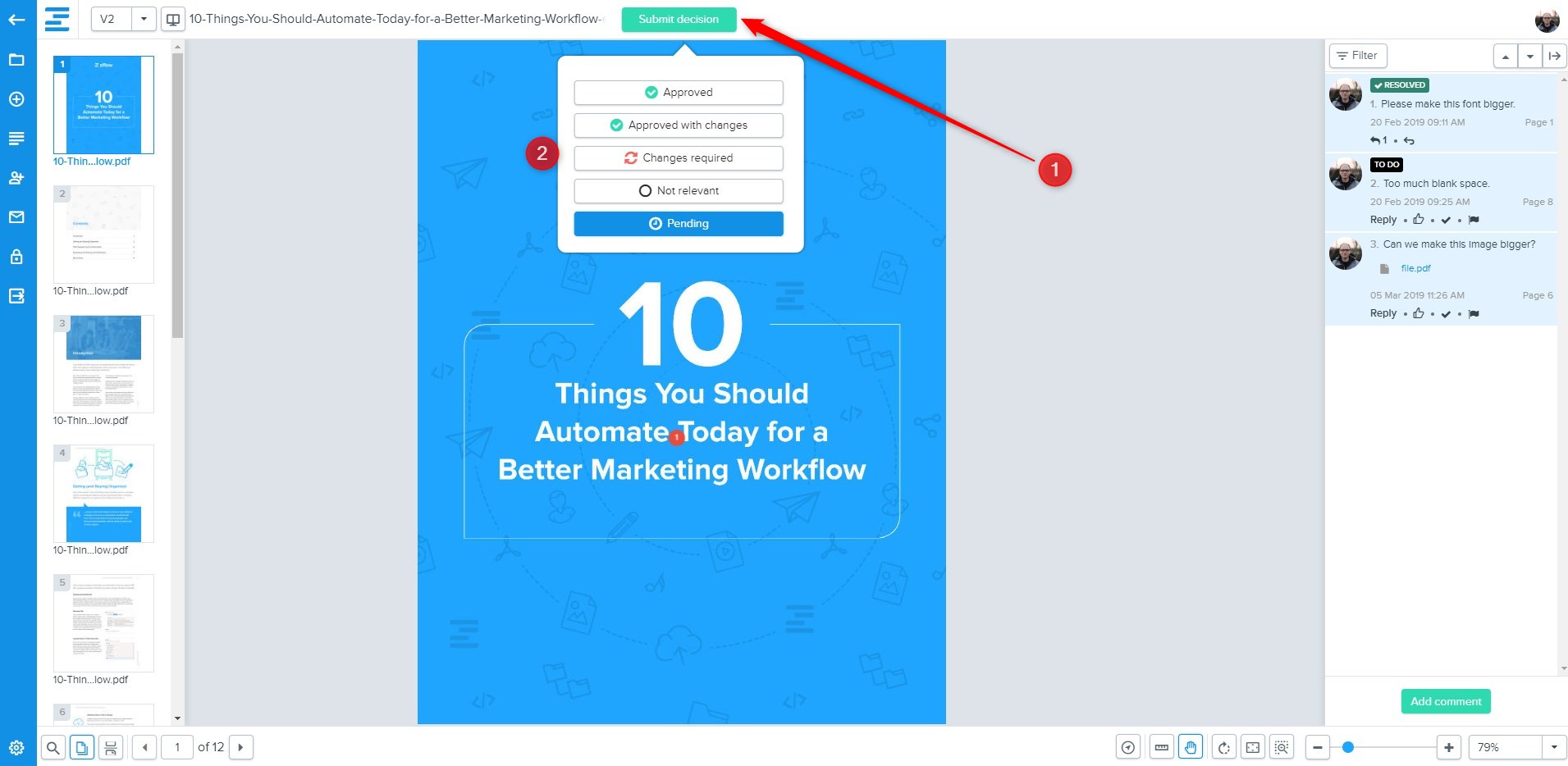1568x766 pixels.
Task: Select the hand pan tool
Action: click(x=1191, y=747)
